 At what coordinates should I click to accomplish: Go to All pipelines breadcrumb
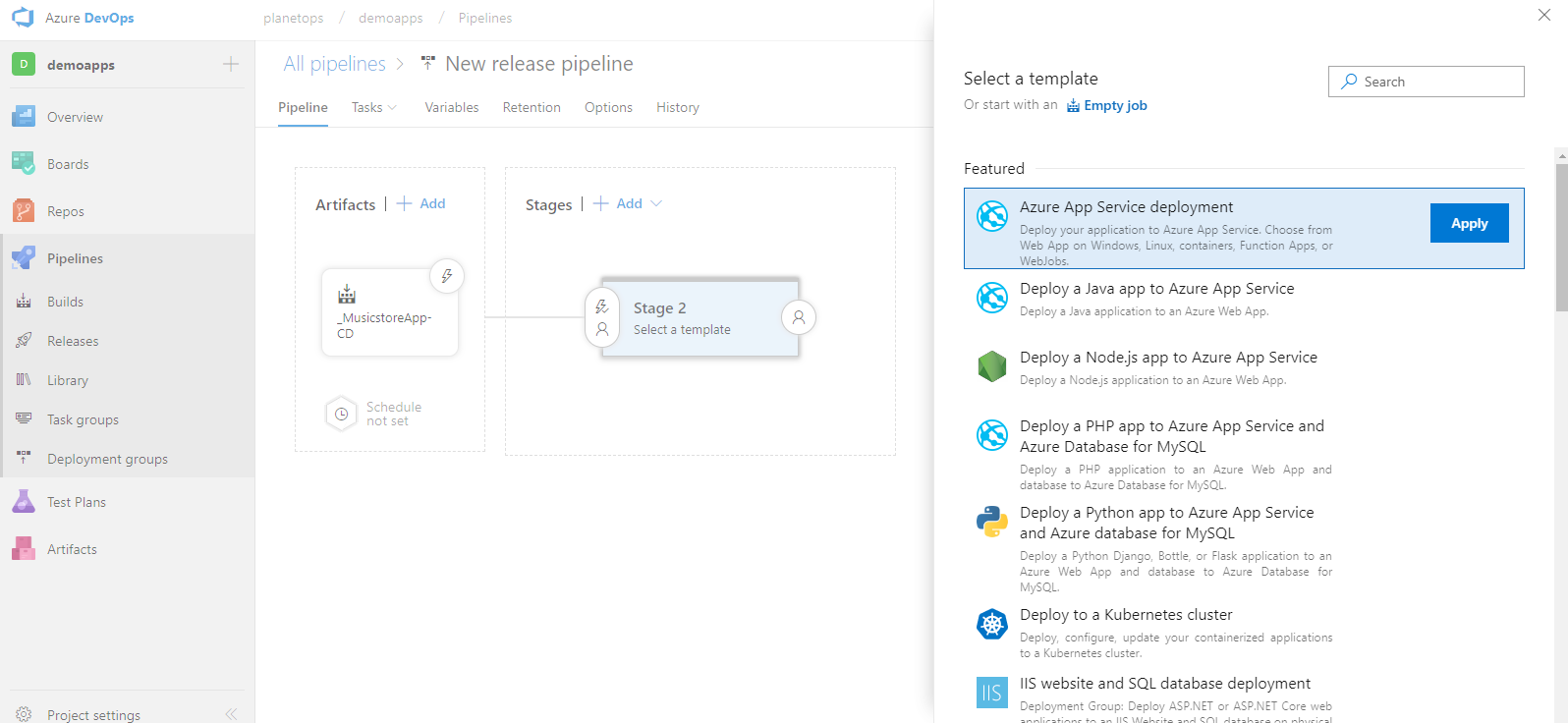(x=334, y=64)
